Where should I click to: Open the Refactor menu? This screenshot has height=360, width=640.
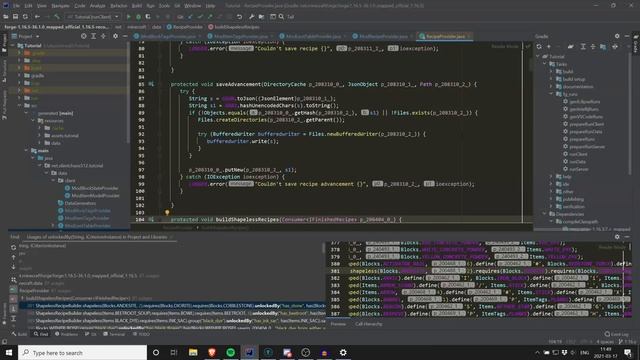pos(119,6)
